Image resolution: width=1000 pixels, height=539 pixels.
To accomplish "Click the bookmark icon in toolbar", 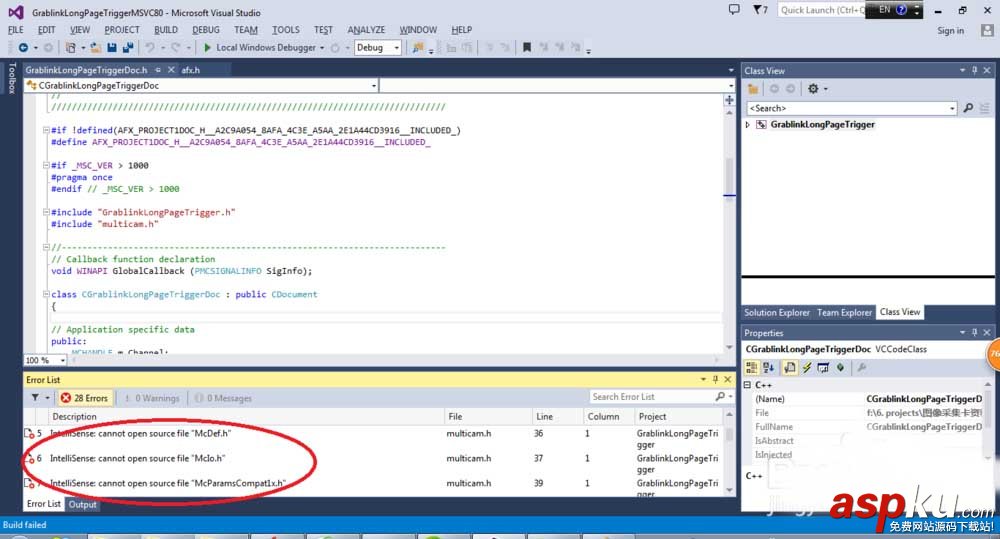I will click(527, 48).
